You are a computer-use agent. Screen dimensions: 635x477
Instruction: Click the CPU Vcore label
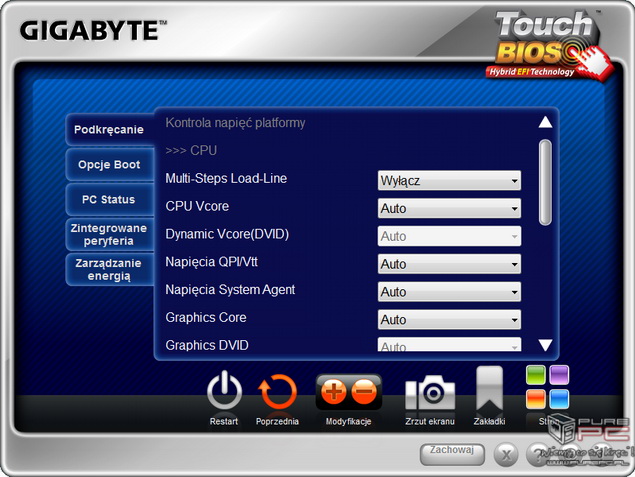[x=197, y=206]
